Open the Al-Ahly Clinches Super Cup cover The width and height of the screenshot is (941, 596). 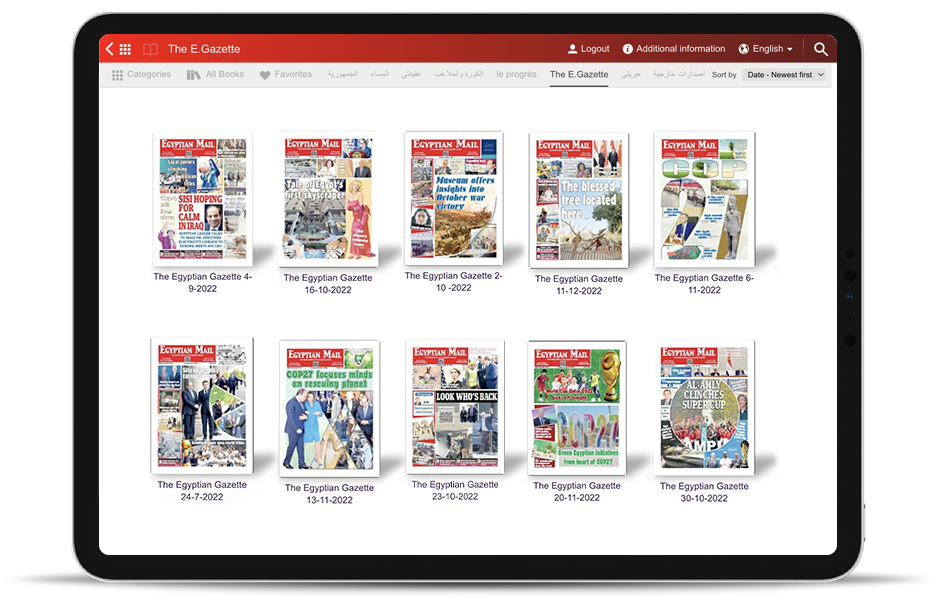[x=704, y=408]
